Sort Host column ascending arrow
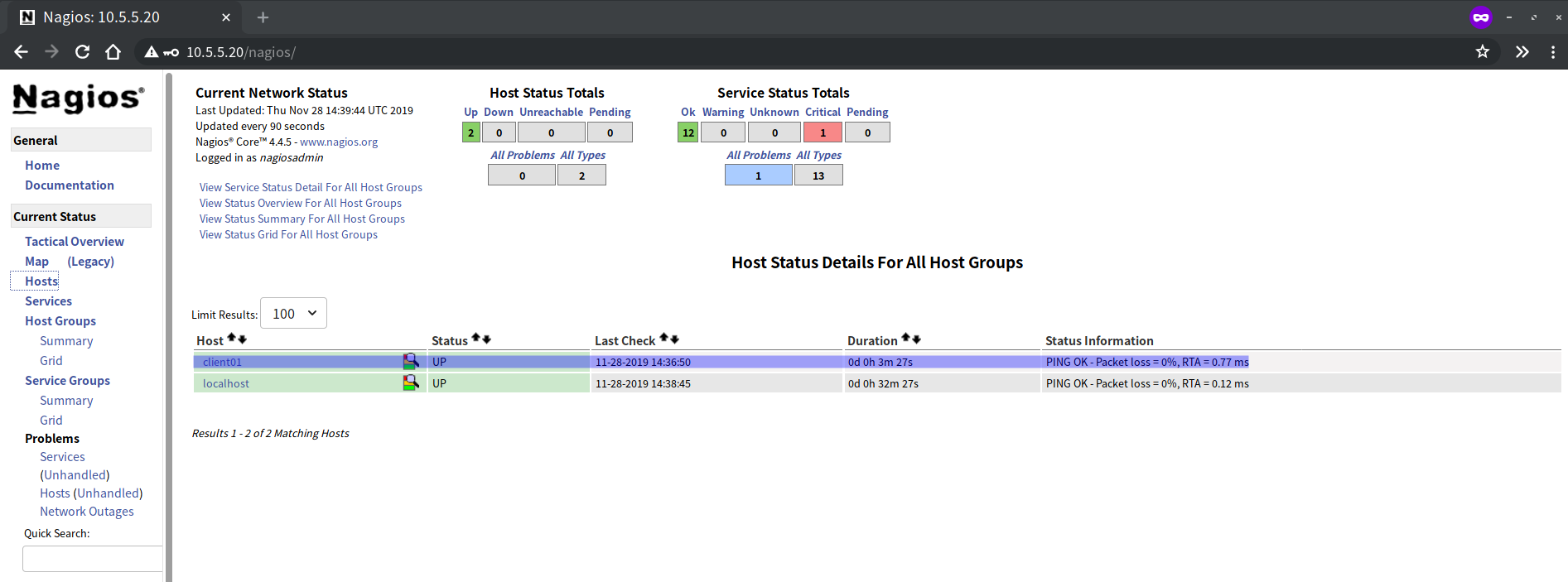This screenshot has width=1568, height=582. coord(232,338)
